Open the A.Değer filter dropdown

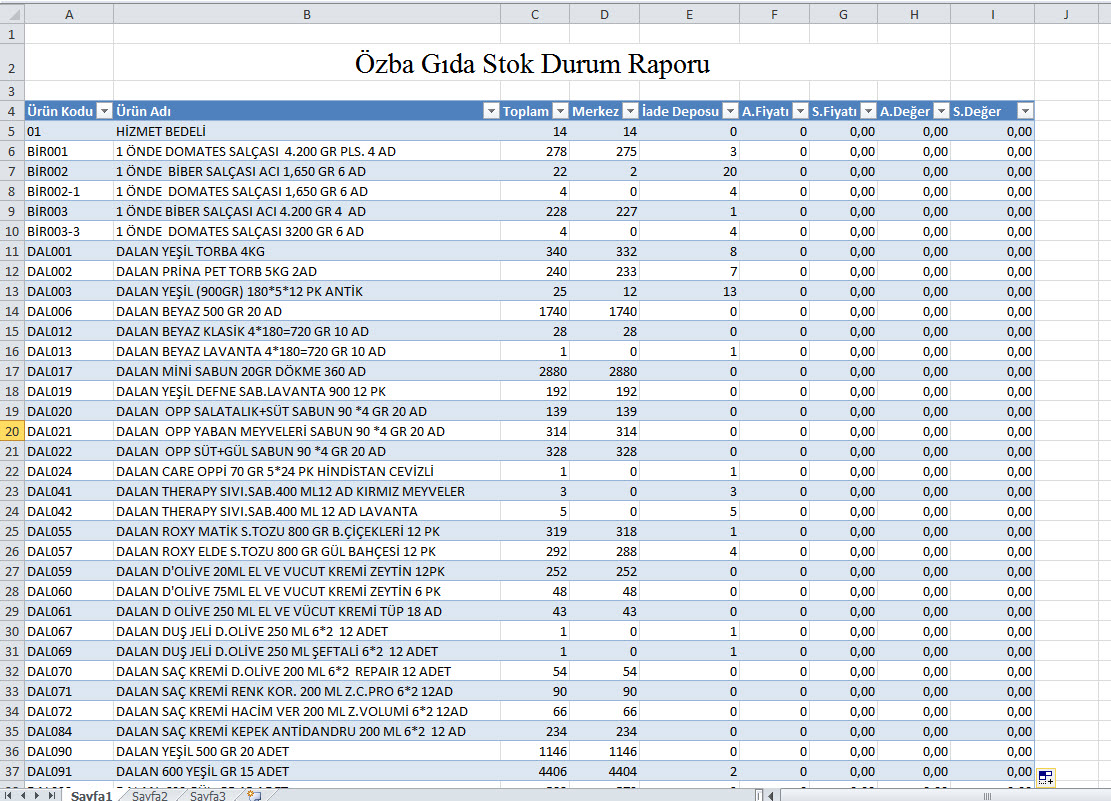tap(941, 111)
